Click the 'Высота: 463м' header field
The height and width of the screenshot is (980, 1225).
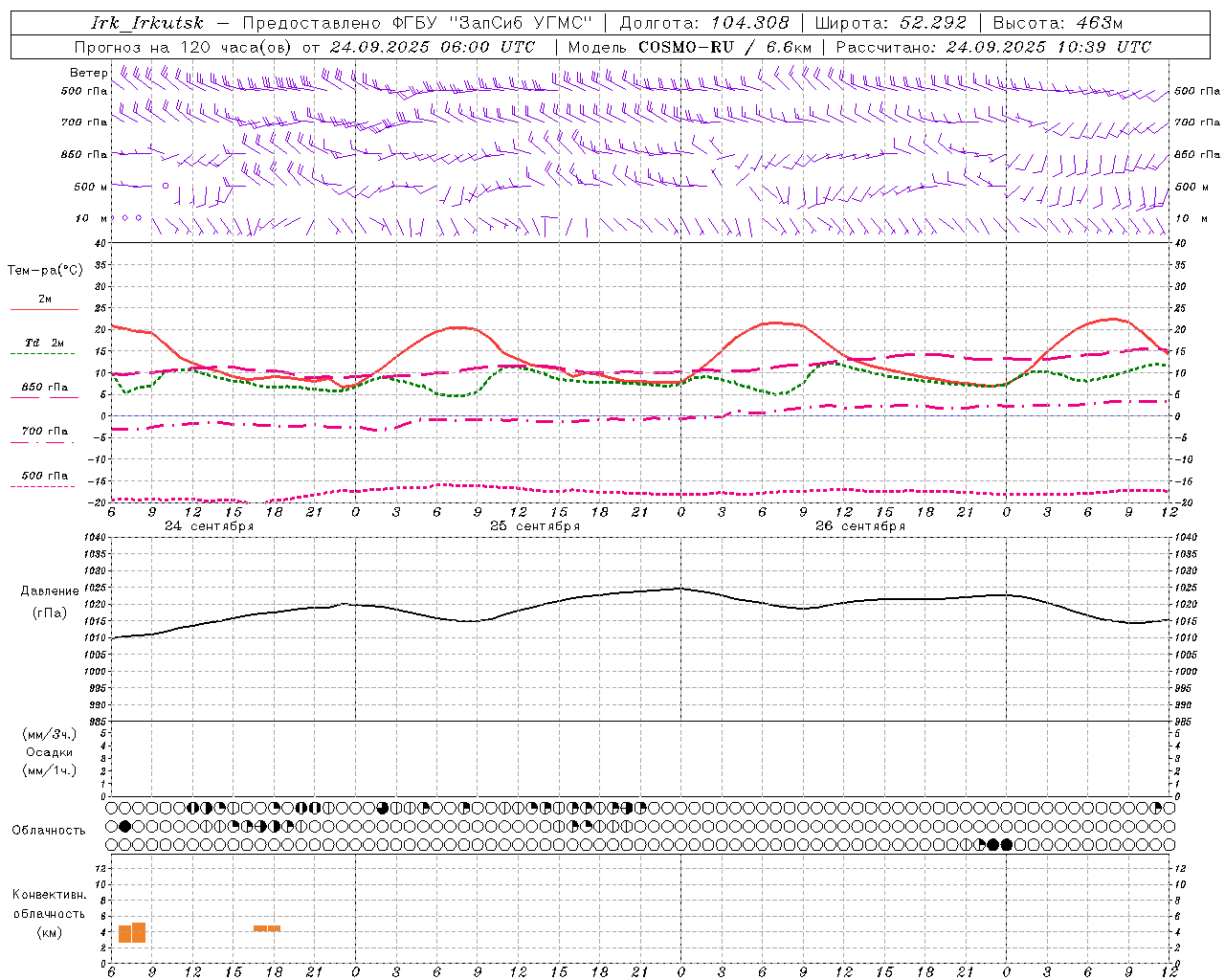[x=1058, y=23]
